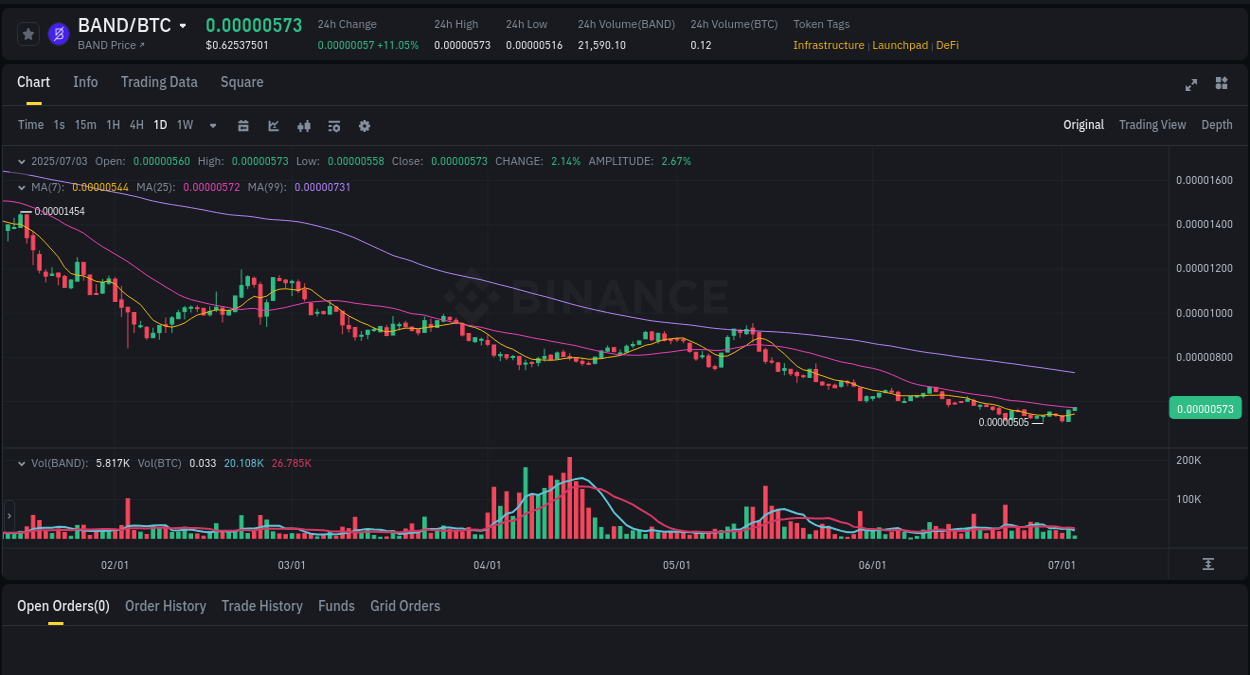Screen dimensions: 1250x675
Task: Collapse the MA indicator row chevron
Action: click(22, 186)
